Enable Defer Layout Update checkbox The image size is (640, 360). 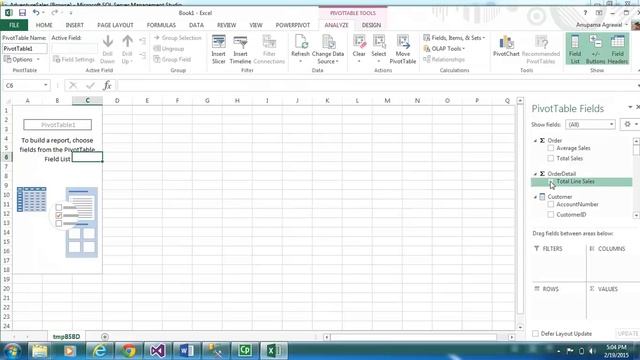click(x=536, y=333)
